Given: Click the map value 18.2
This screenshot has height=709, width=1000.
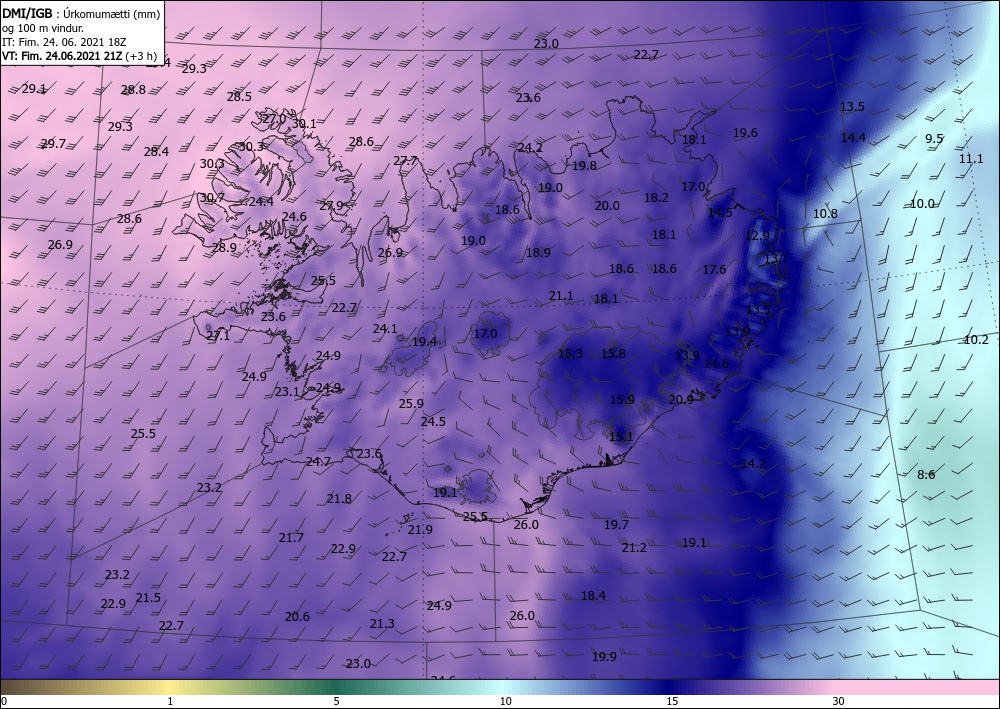Looking at the screenshot, I should point(656,198).
